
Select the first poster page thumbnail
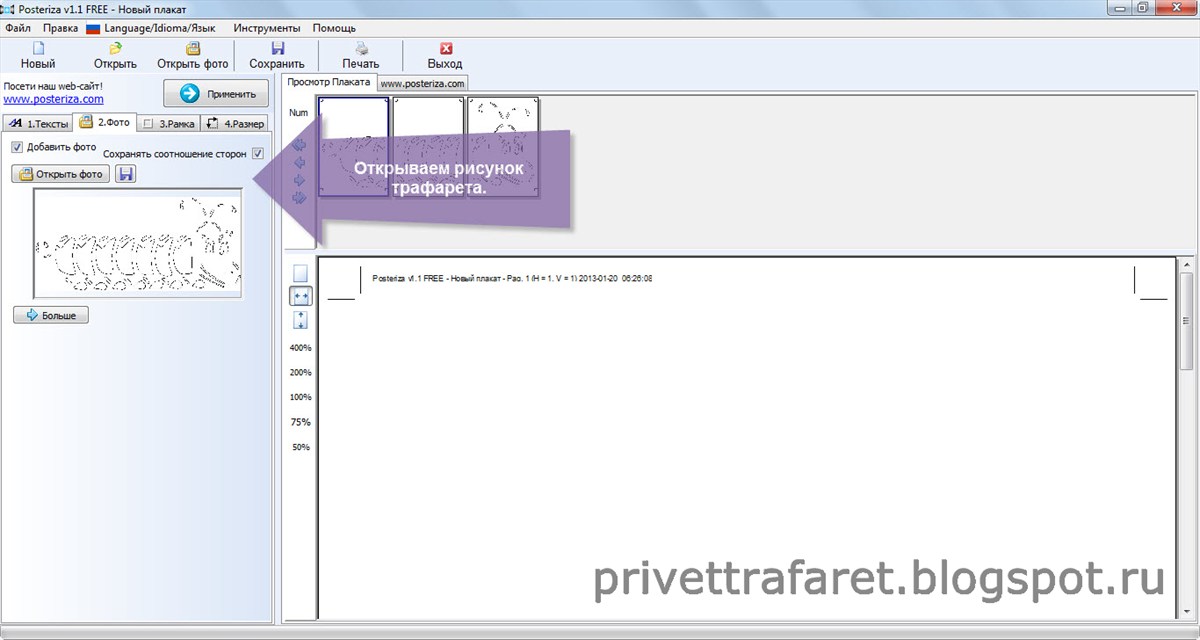(x=353, y=146)
